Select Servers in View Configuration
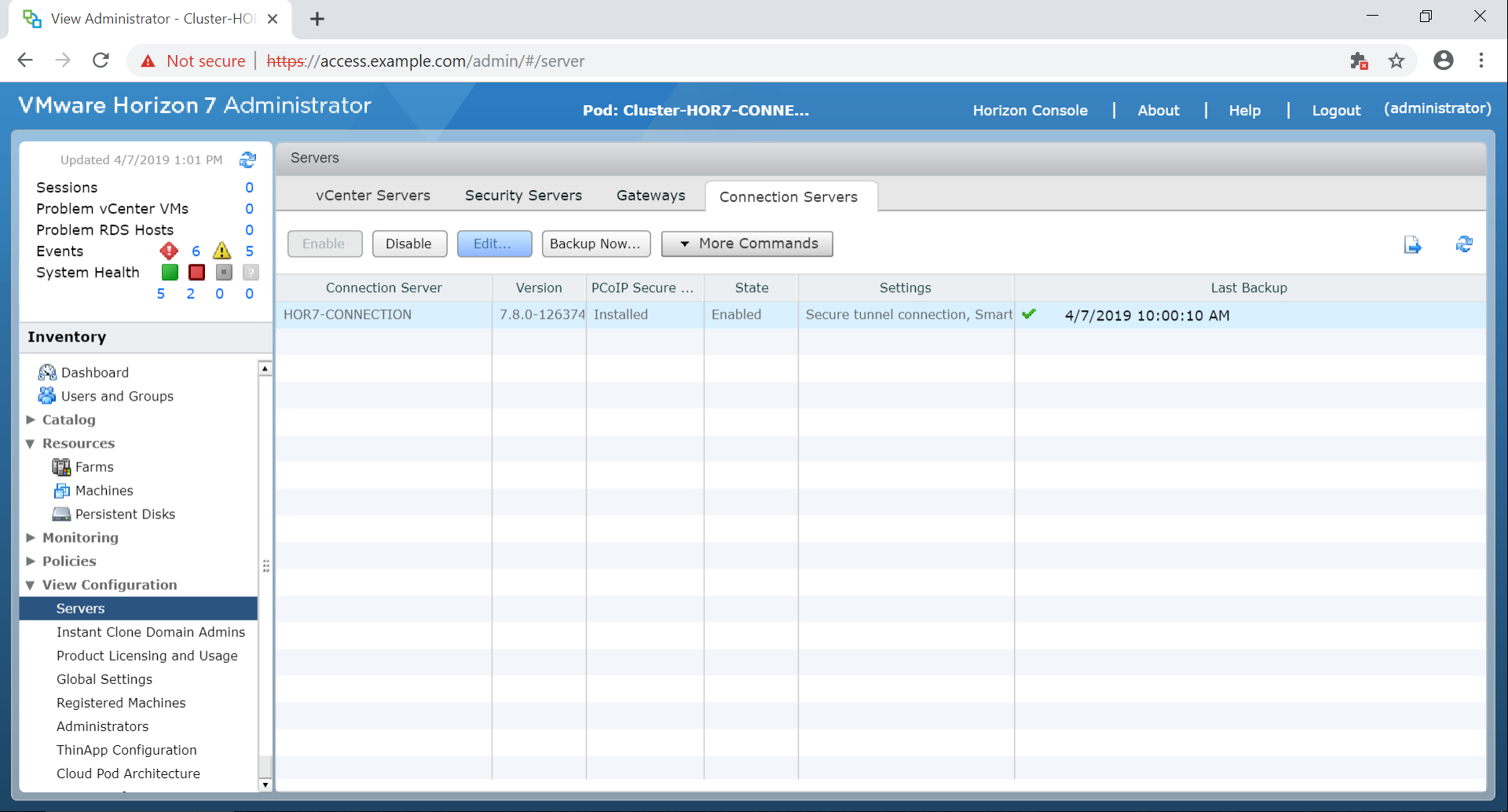 (138, 609)
